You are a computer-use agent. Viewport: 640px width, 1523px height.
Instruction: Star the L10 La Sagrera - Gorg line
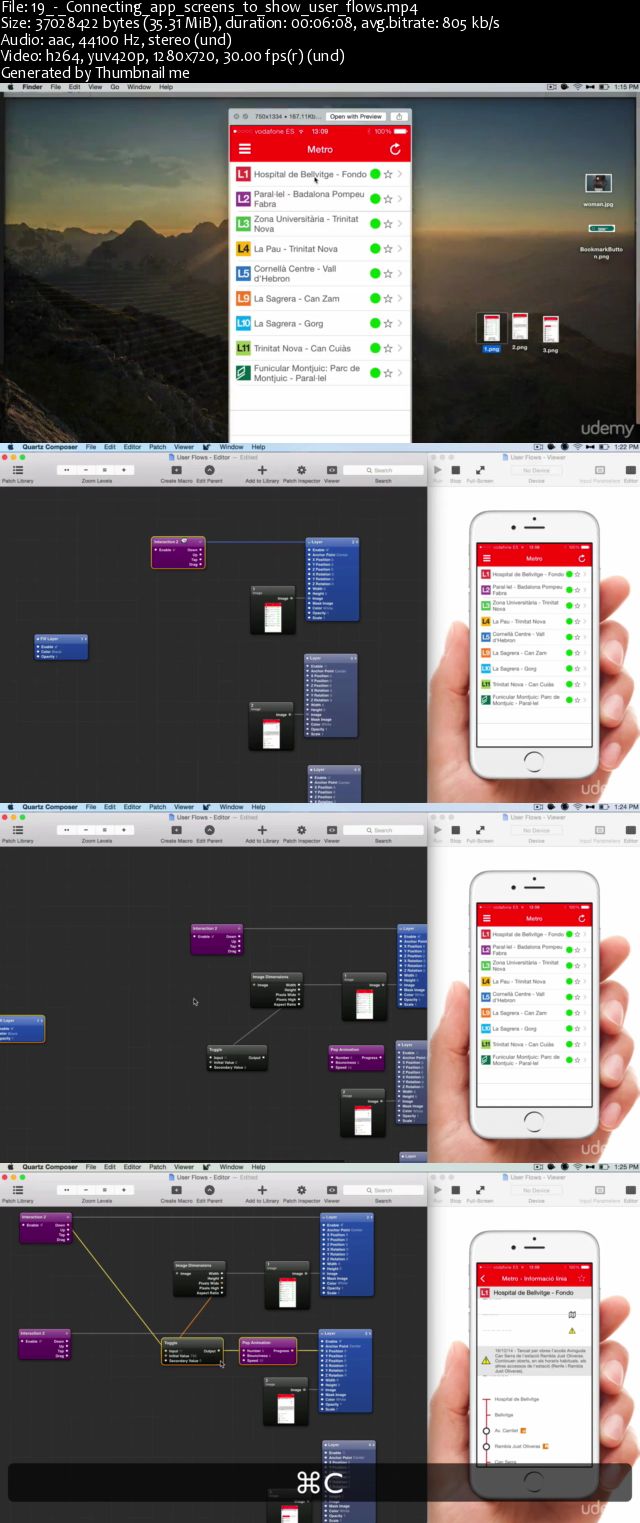pyautogui.click(x=388, y=324)
